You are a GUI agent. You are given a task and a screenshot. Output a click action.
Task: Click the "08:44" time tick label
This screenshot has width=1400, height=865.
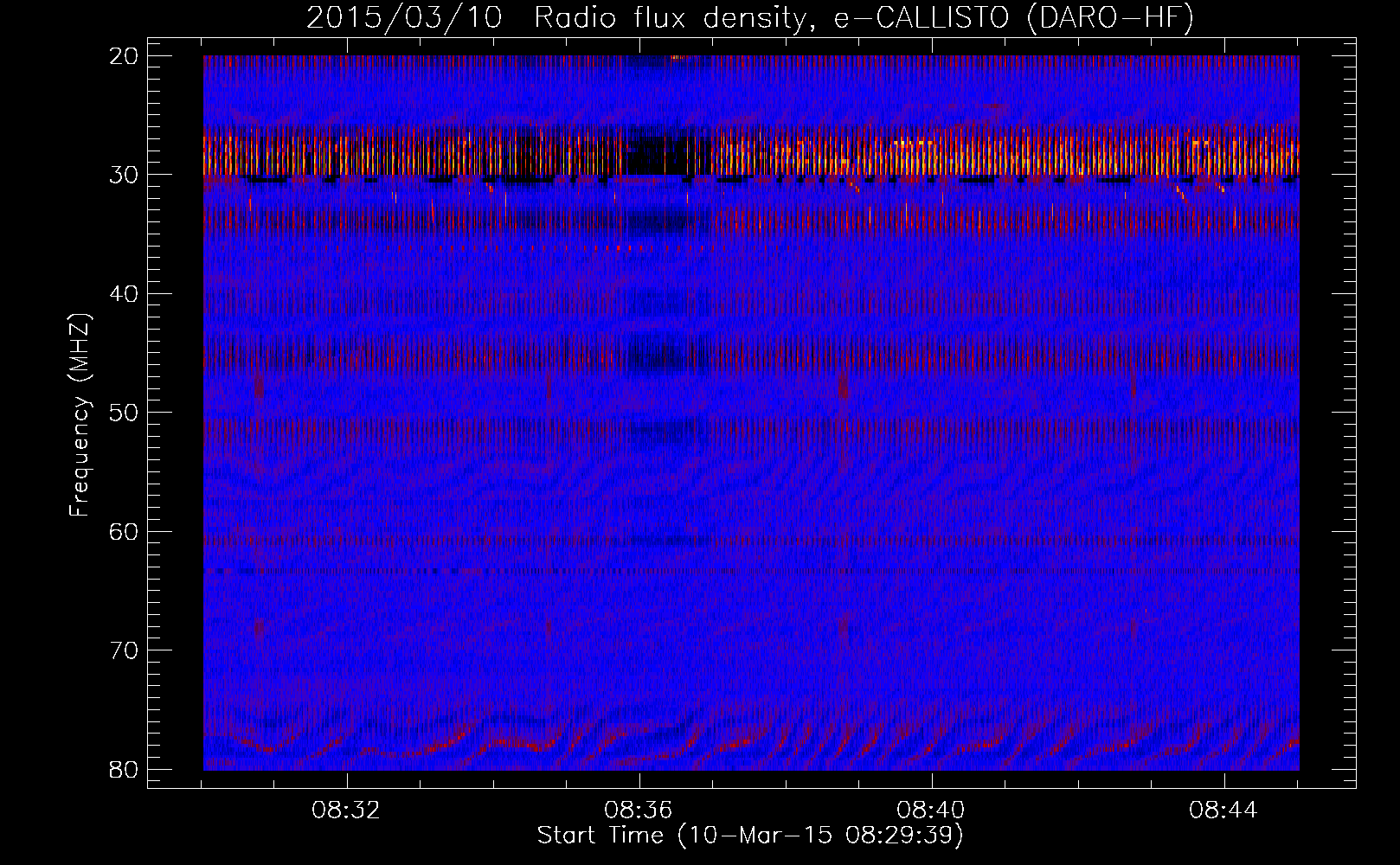(x=1223, y=811)
